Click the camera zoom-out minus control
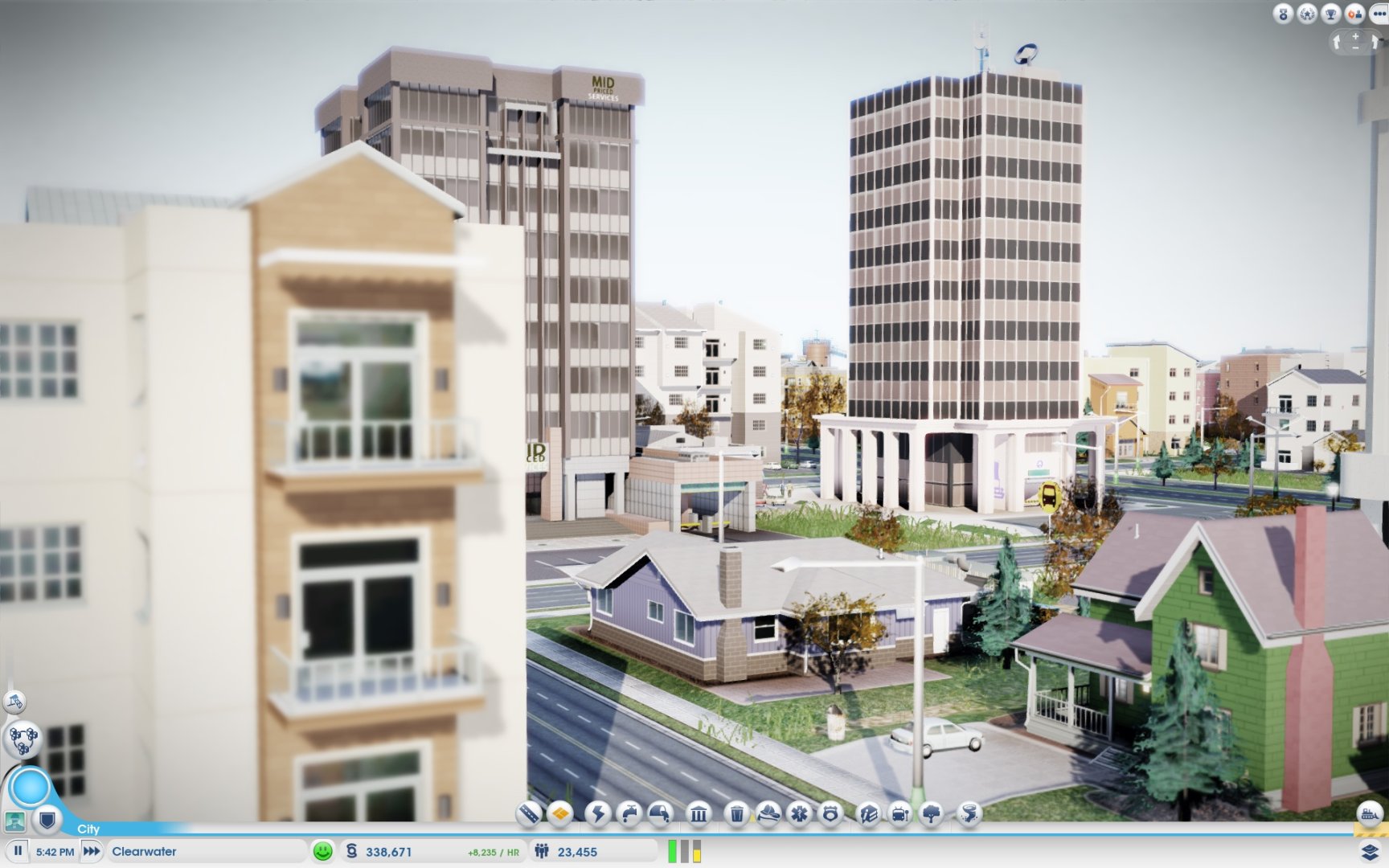The image size is (1389, 868). point(1355,48)
